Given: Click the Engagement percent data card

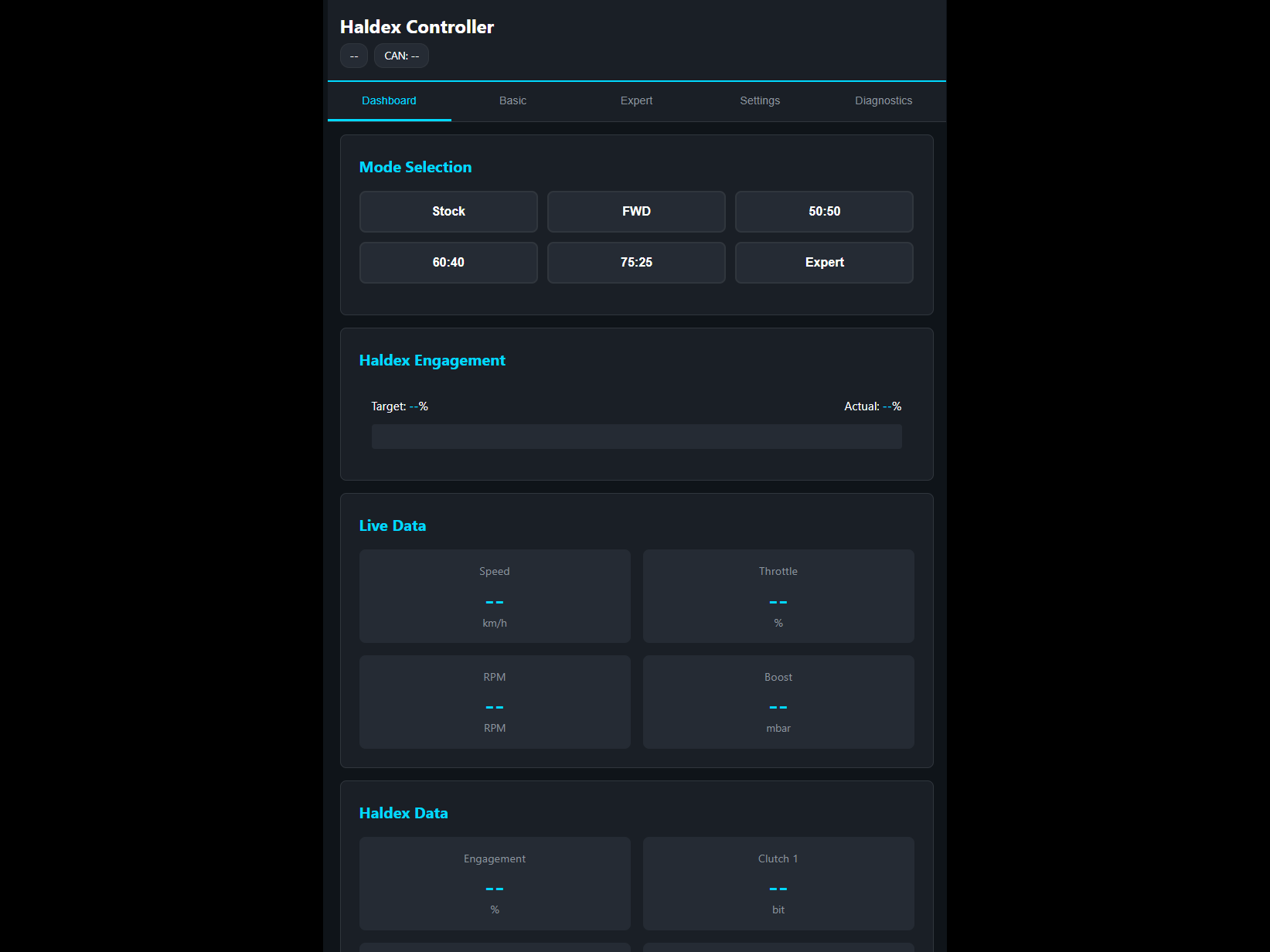Looking at the screenshot, I should pos(495,884).
